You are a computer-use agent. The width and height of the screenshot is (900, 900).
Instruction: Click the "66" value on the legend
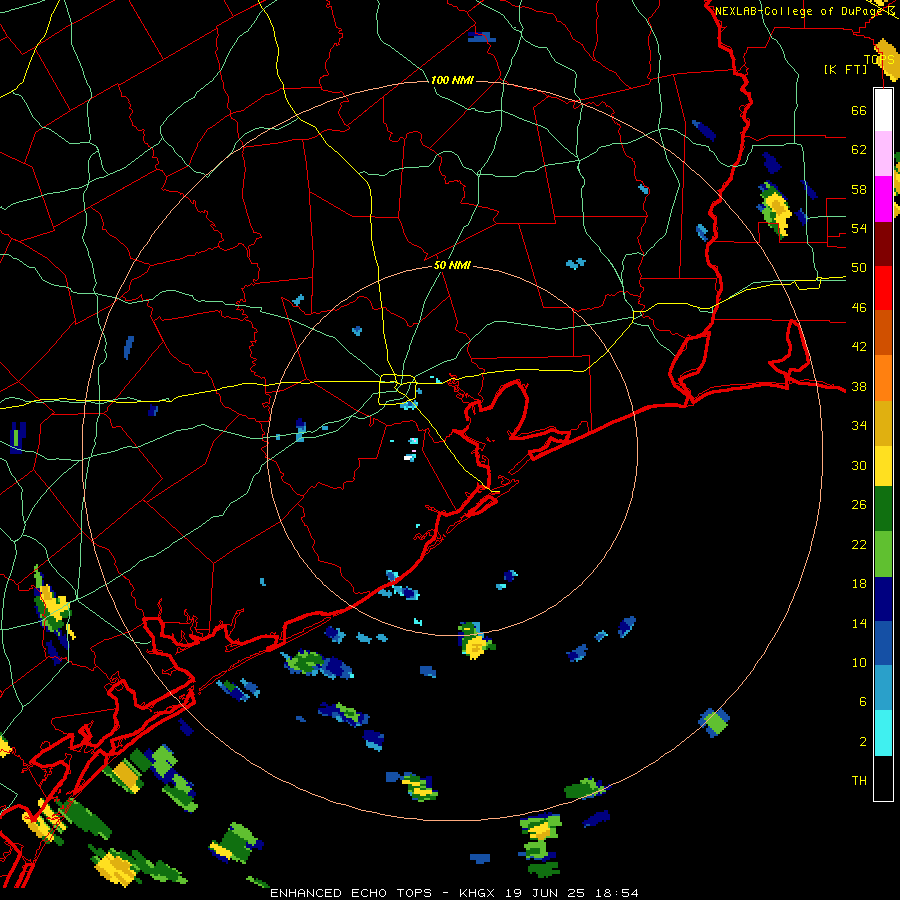click(x=859, y=110)
